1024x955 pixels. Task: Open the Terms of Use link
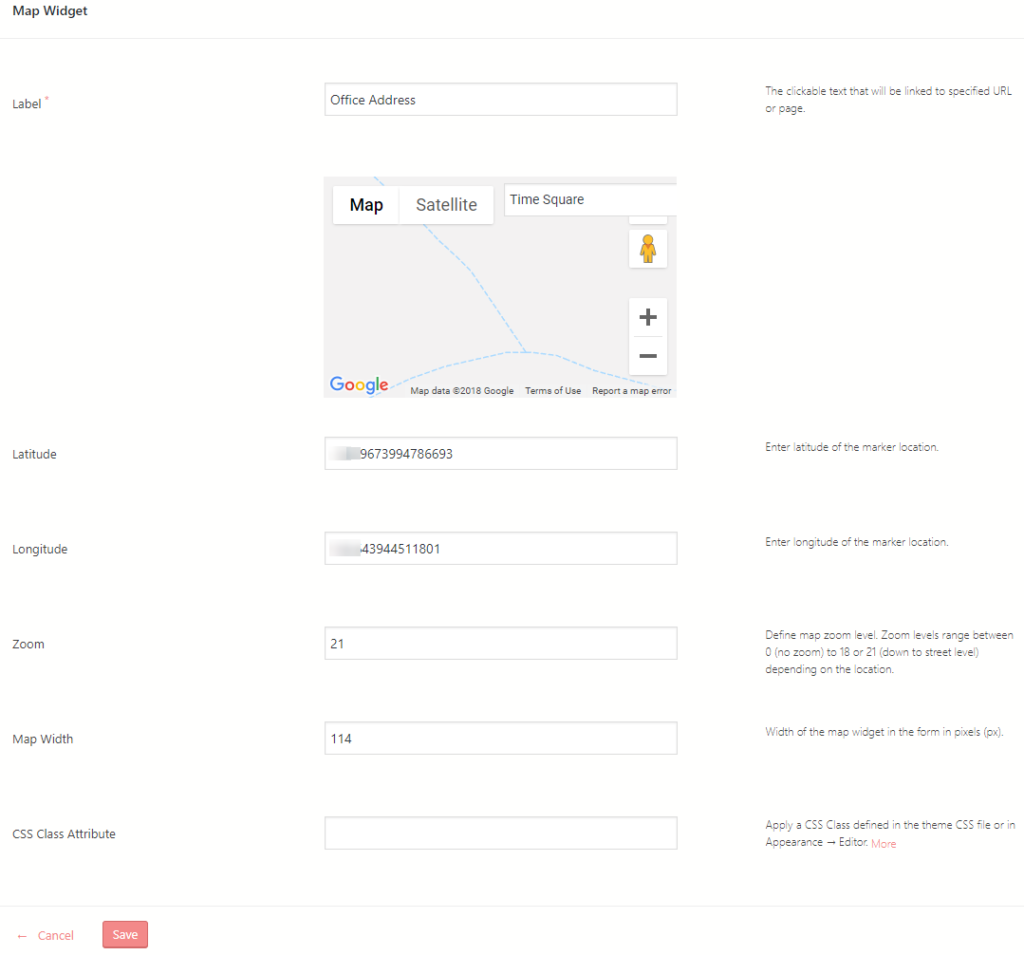pos(552,390)
